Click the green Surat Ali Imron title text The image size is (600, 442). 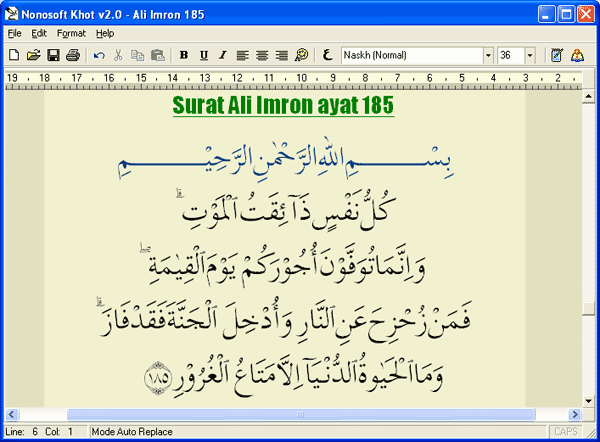(283, 105)
